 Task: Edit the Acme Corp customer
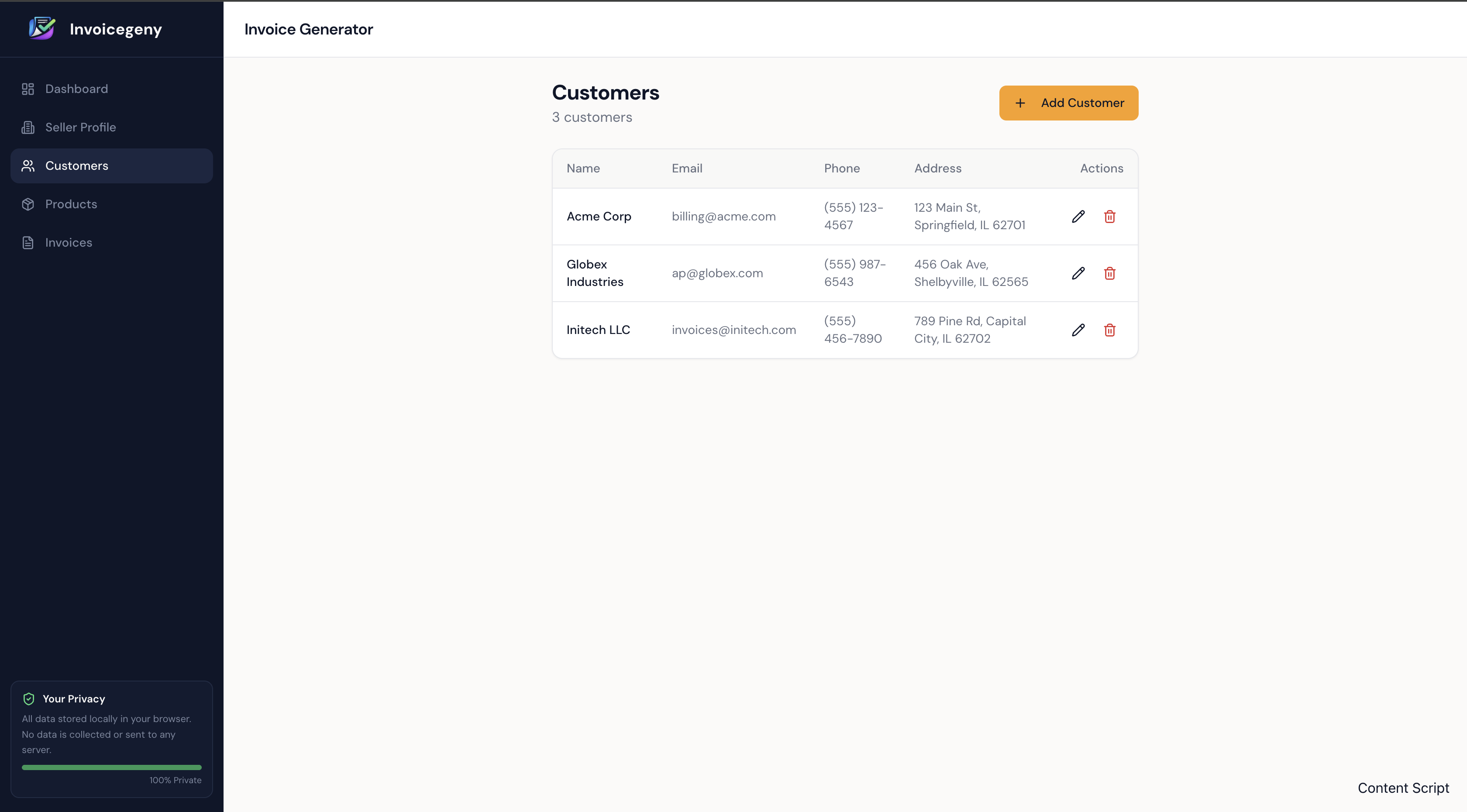tap(1078, 217)
